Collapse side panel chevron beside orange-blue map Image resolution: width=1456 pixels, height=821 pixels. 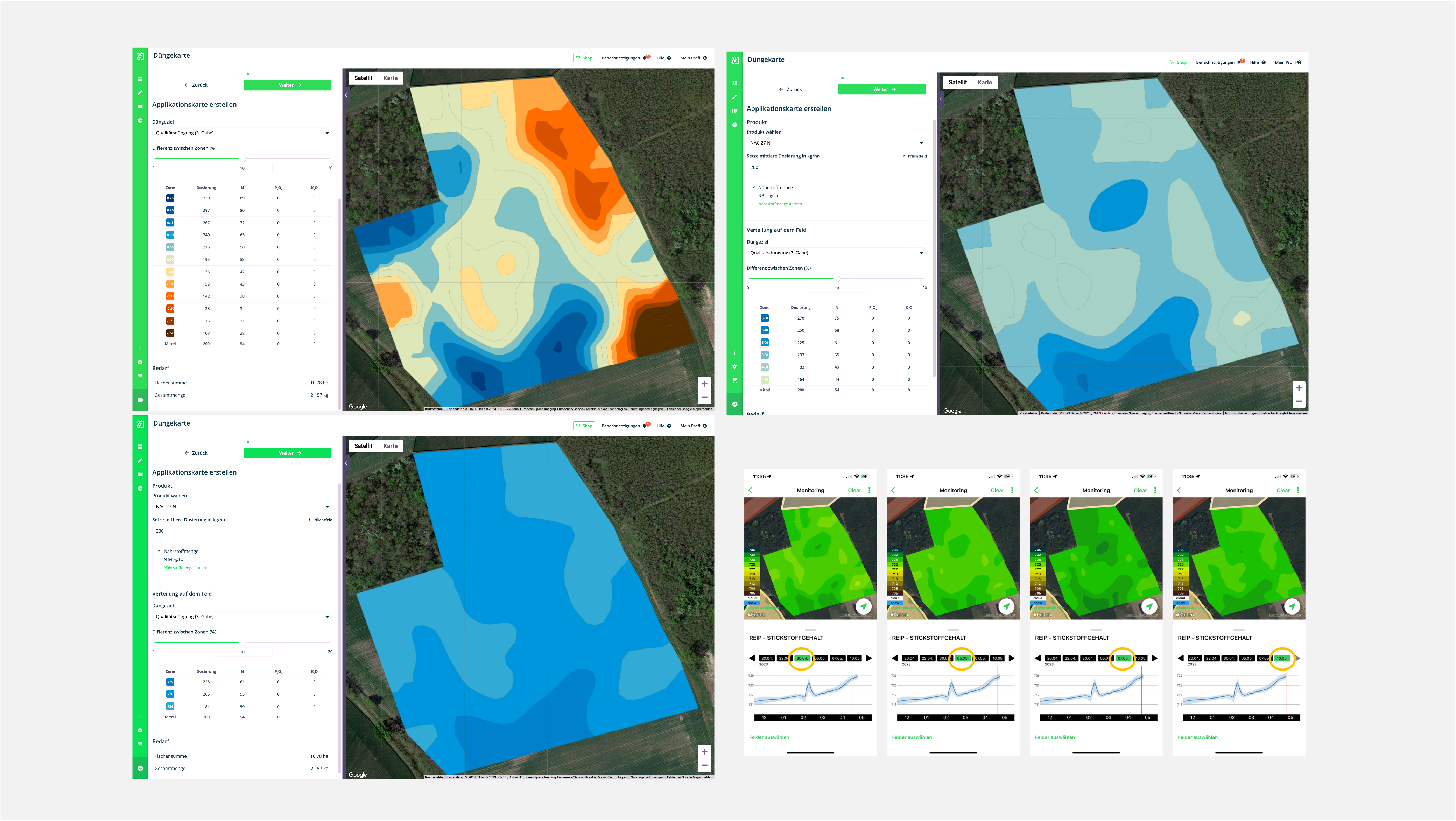click(x=346, y=95)
